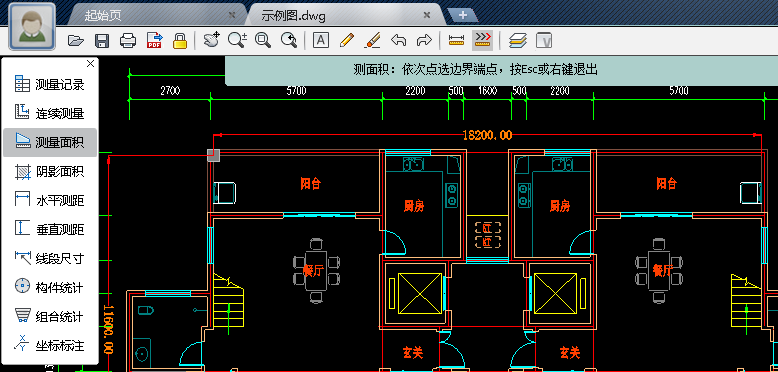The image size is (778, 372).
Task: Select 测量面积 area measurement
Action: click(50, 142)
